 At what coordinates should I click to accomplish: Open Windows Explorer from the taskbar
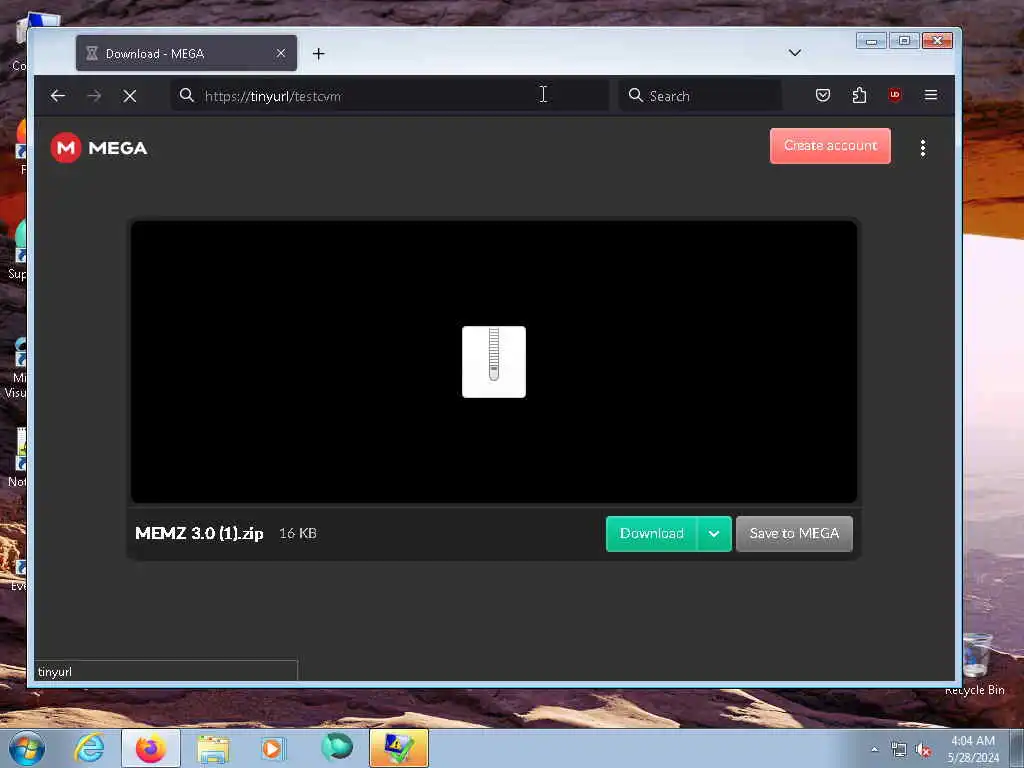(213, 748)
